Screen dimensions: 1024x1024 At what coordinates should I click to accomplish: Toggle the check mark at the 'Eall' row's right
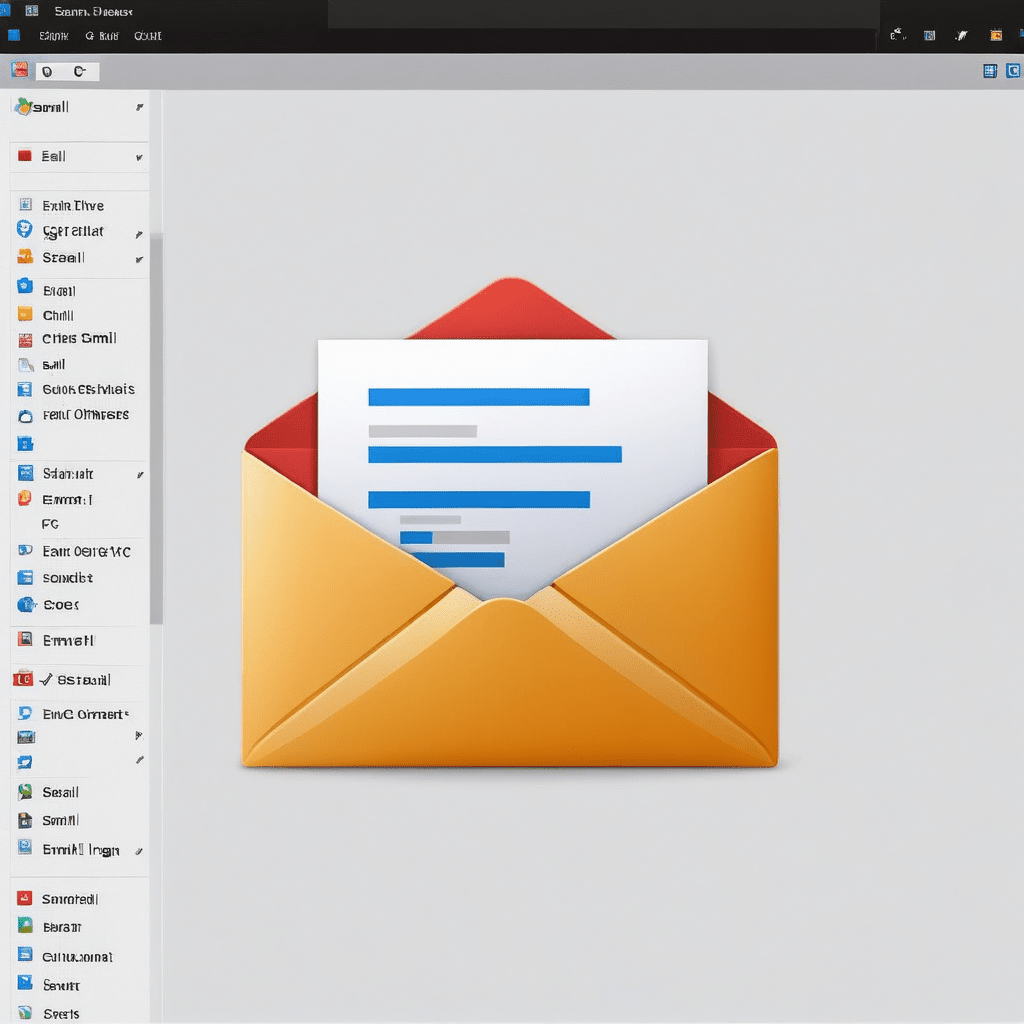[139, 157]
